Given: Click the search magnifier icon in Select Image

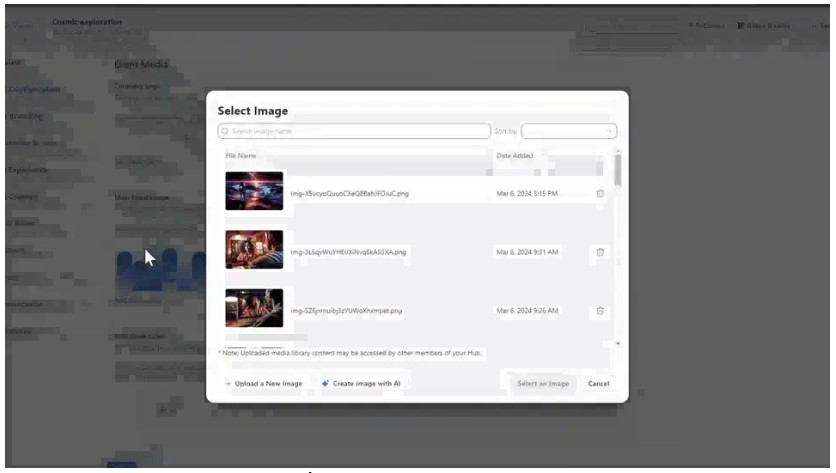Looking at the screenshot, I should coord(225,131).
